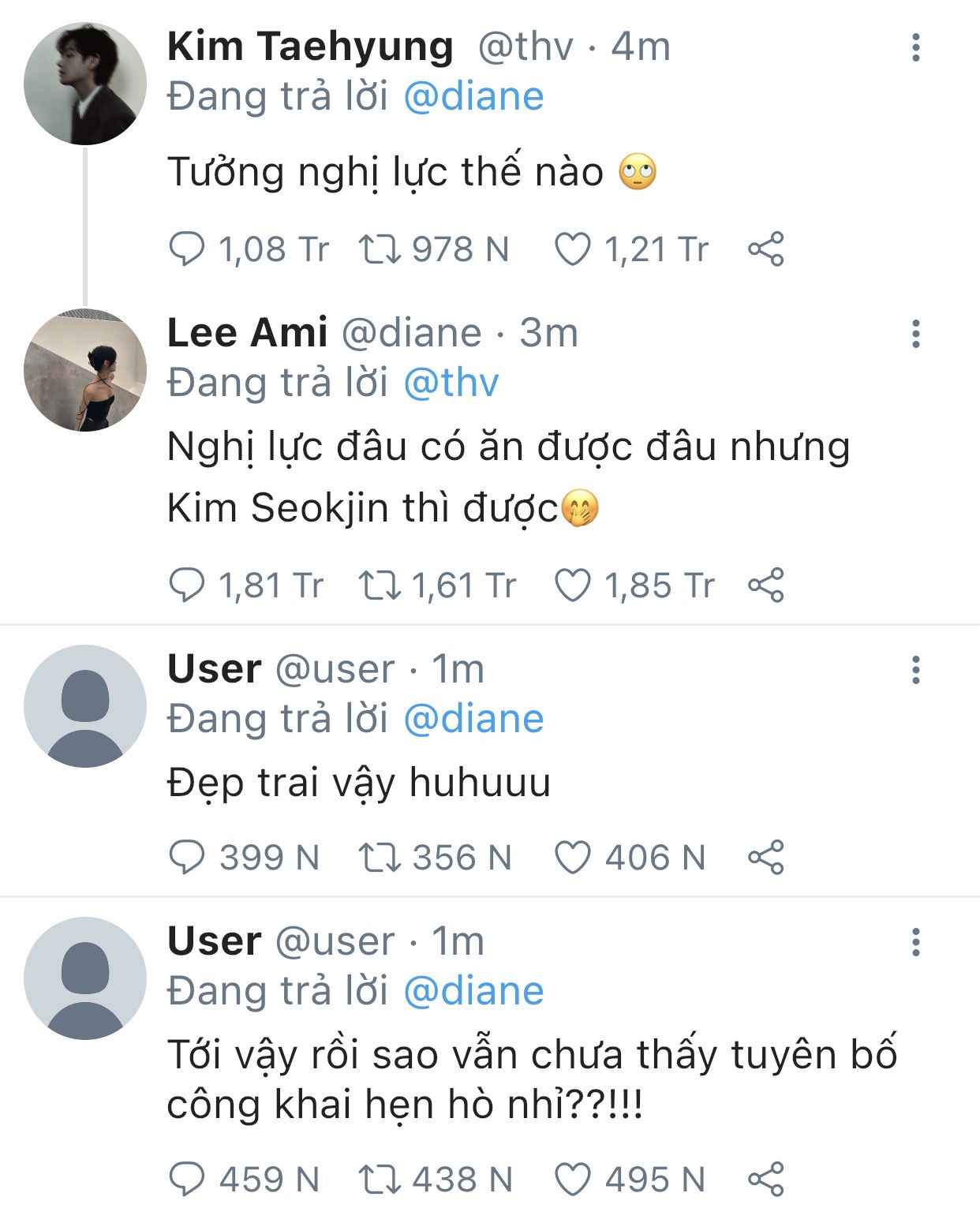The image size is (980, 1208).
Task: Like Lee Ami's reply about Kim Seokjin
Action: [573, 585]
